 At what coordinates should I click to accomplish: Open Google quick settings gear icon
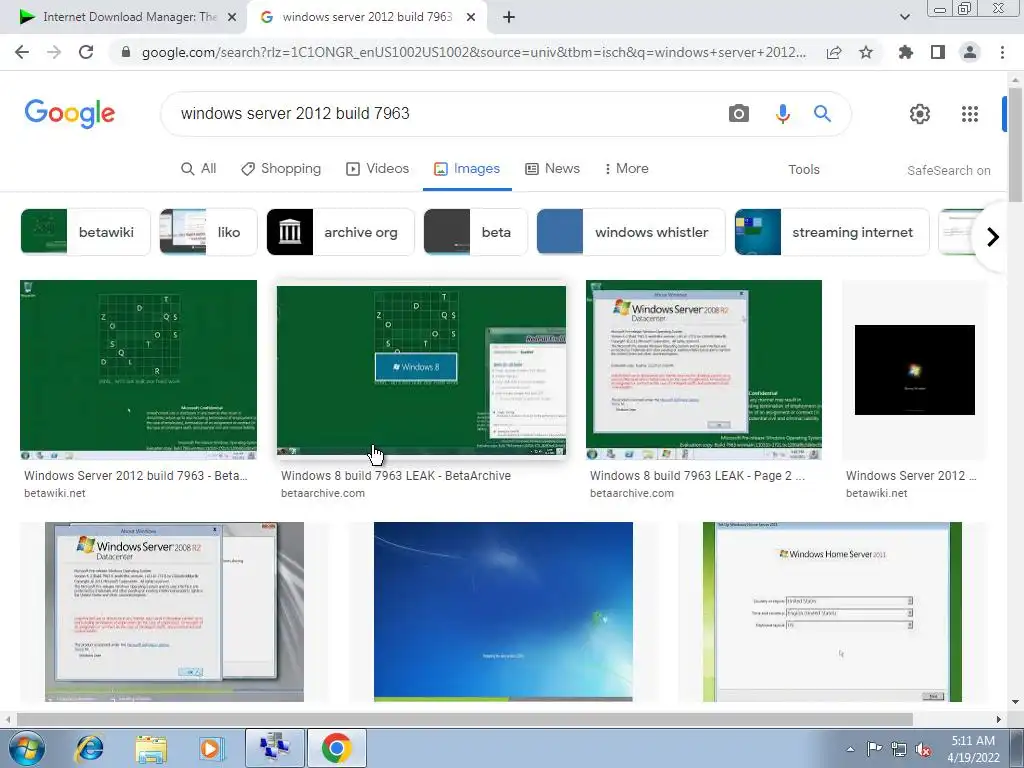(920, 114)
